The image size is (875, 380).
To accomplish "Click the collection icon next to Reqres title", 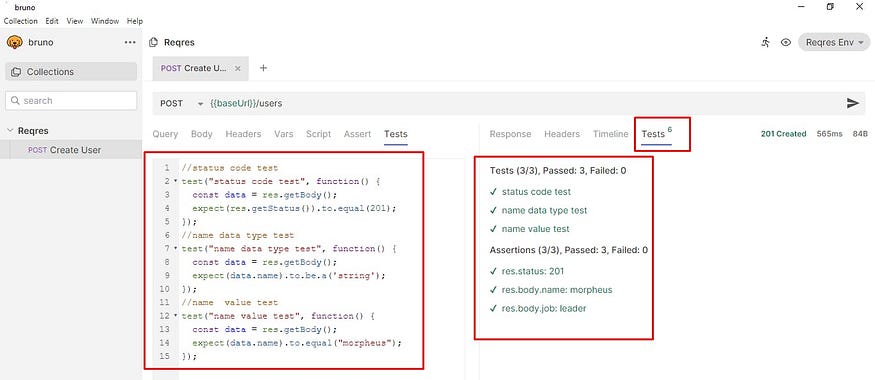I will 153,42.
